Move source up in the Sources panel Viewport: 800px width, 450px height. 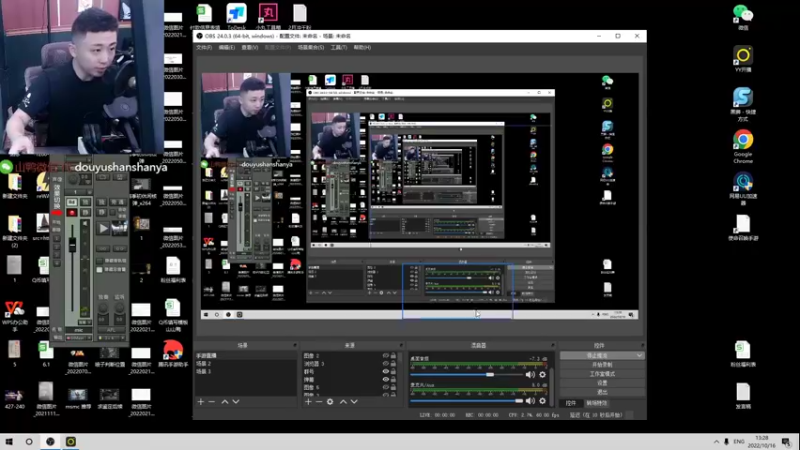(343, 402)
